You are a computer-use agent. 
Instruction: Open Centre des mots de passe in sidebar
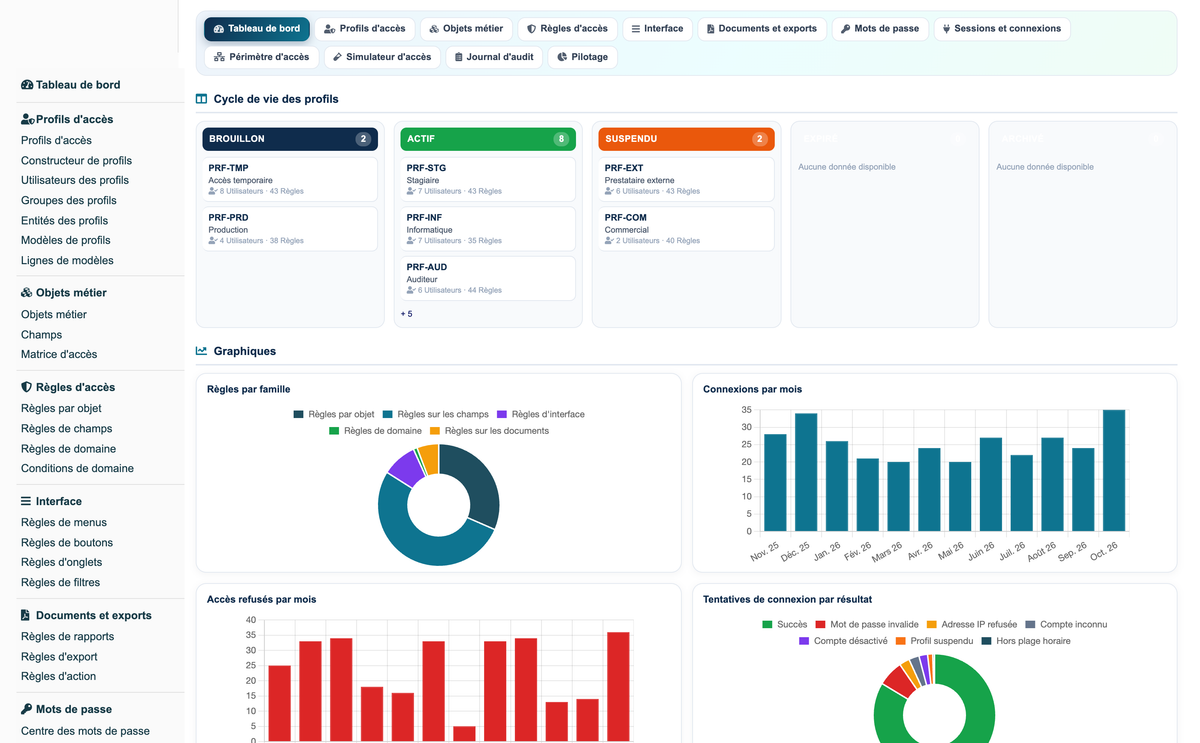tap(85, 731)
